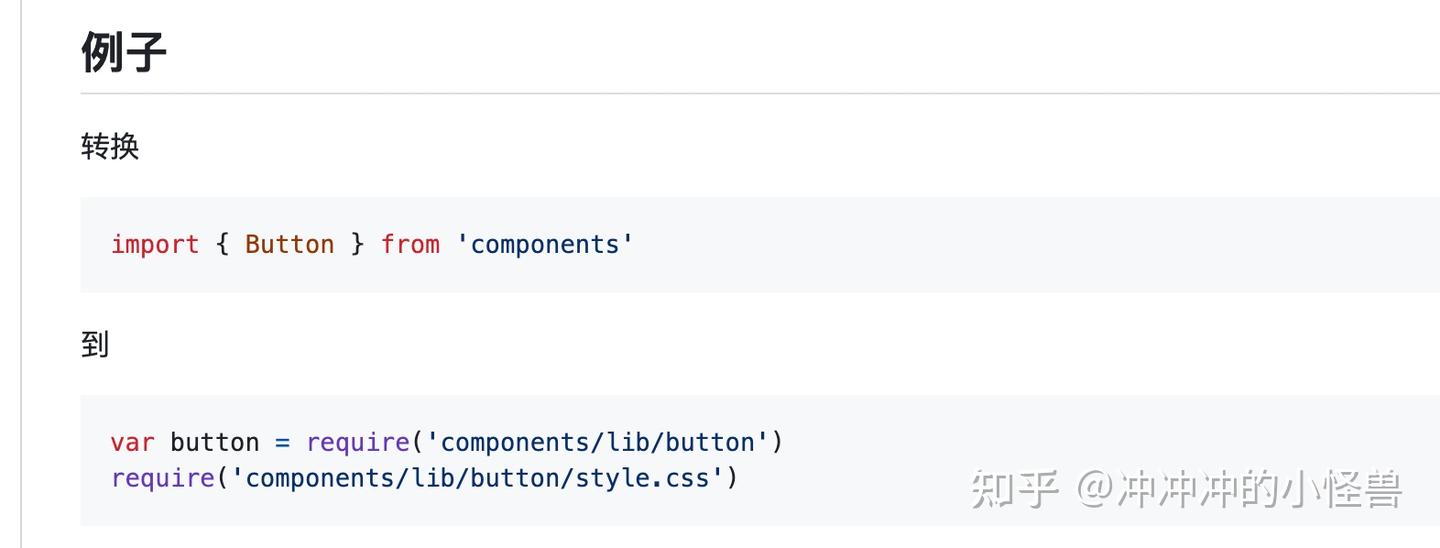This screenshot has width=1440, height=548.
Task: Click the import keyword in first code block
Action: (x=155, y=244)
